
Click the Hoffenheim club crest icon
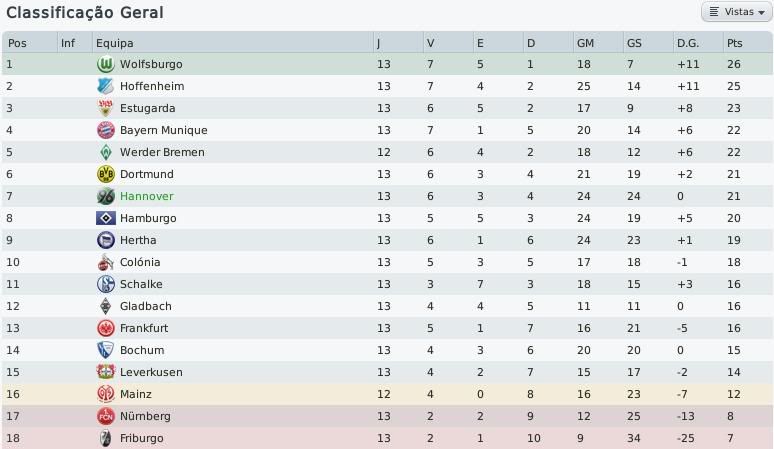coord(105,86)
